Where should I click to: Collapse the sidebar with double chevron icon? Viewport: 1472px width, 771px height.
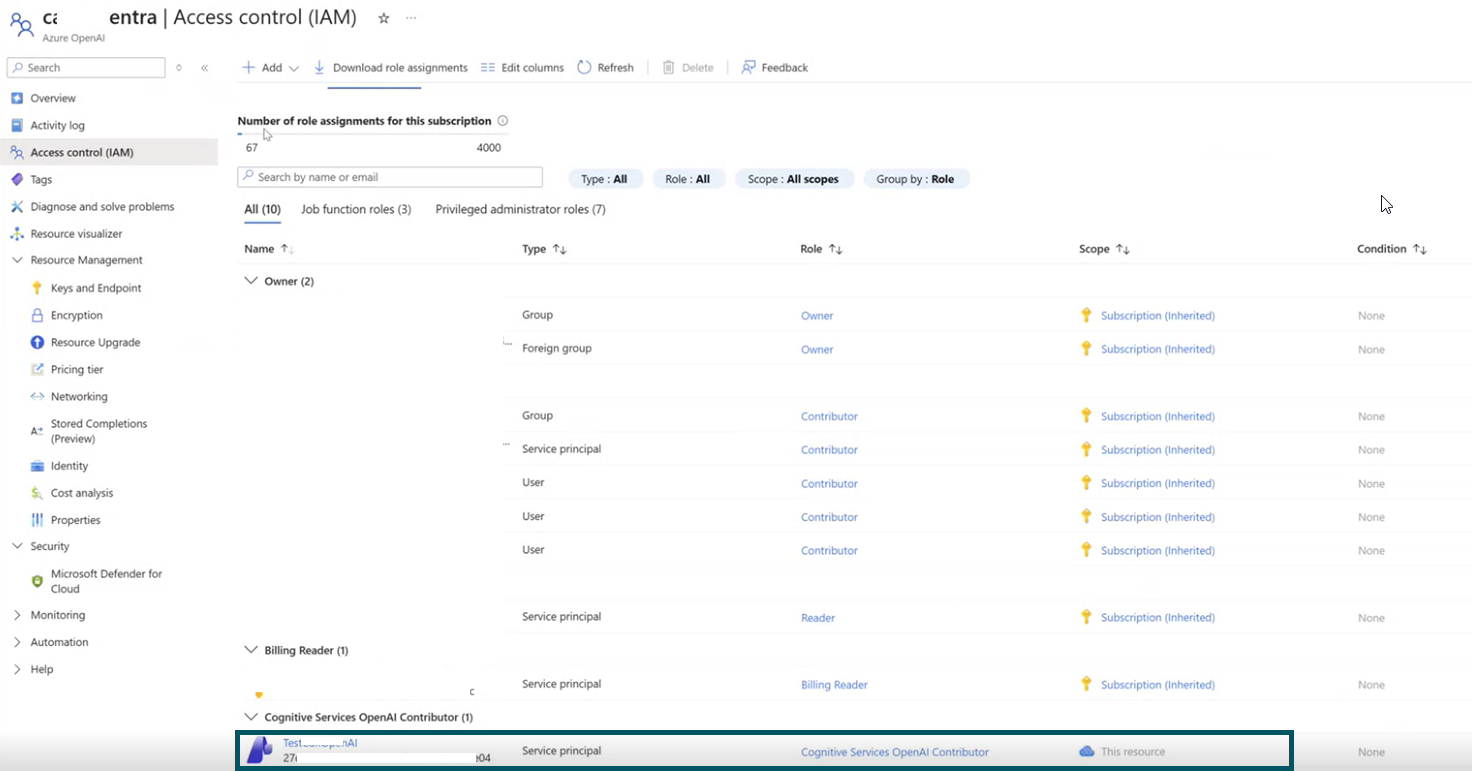[204, 68]
